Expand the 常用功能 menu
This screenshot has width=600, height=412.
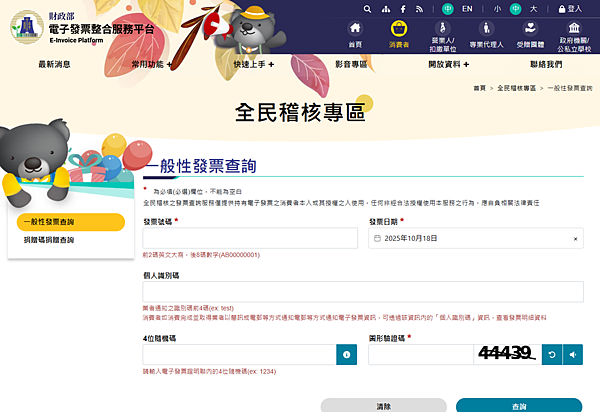tap(152, 64)
